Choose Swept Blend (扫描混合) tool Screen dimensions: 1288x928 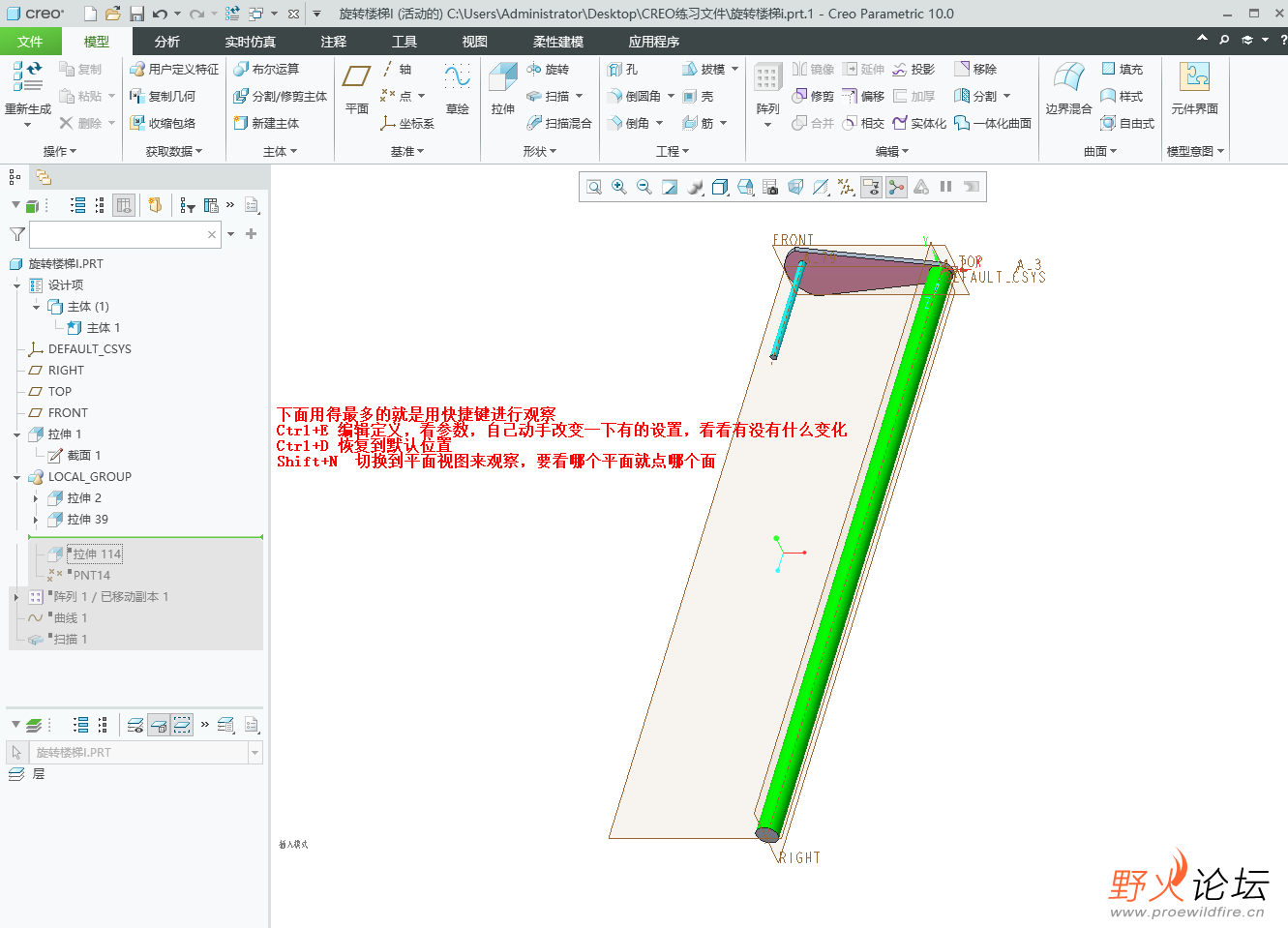tap(559, 124)
